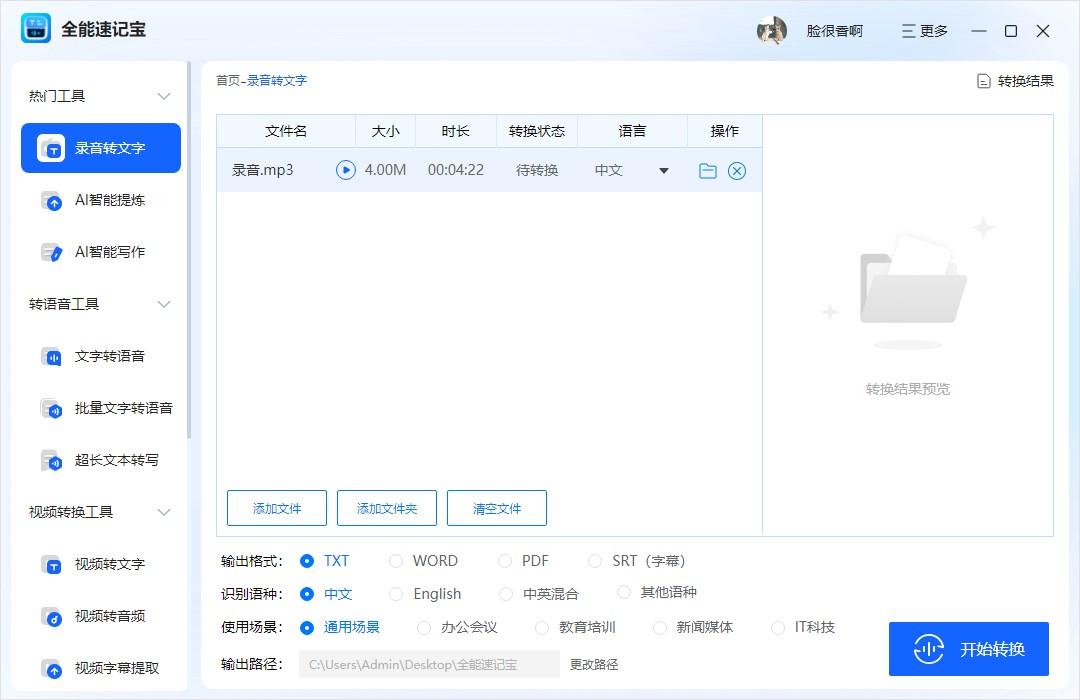Click the 视频转音频 sidebar icon
1080x700 pixels.
tap(52, 617)
